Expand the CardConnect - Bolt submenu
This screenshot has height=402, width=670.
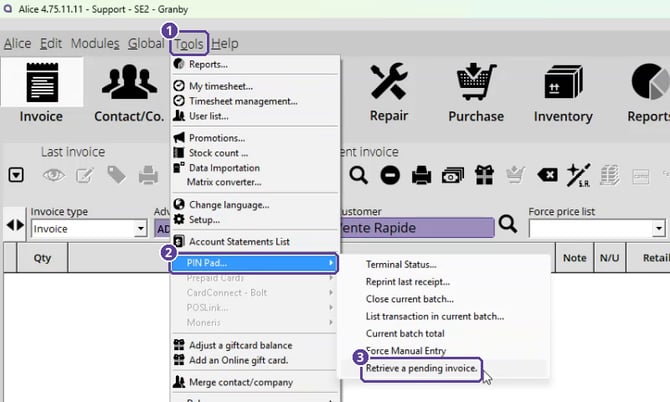255,293
